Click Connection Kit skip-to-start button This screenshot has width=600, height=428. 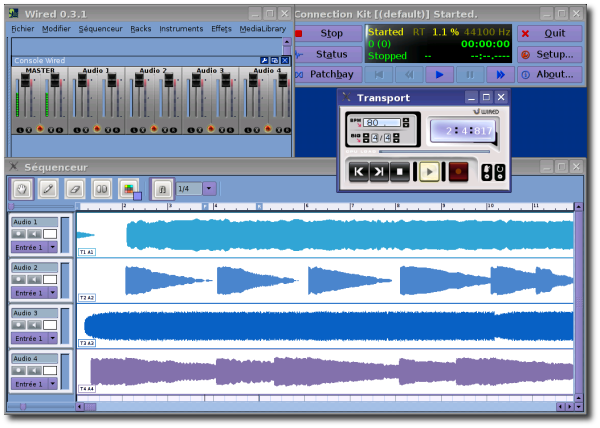(x=379, y=75)
